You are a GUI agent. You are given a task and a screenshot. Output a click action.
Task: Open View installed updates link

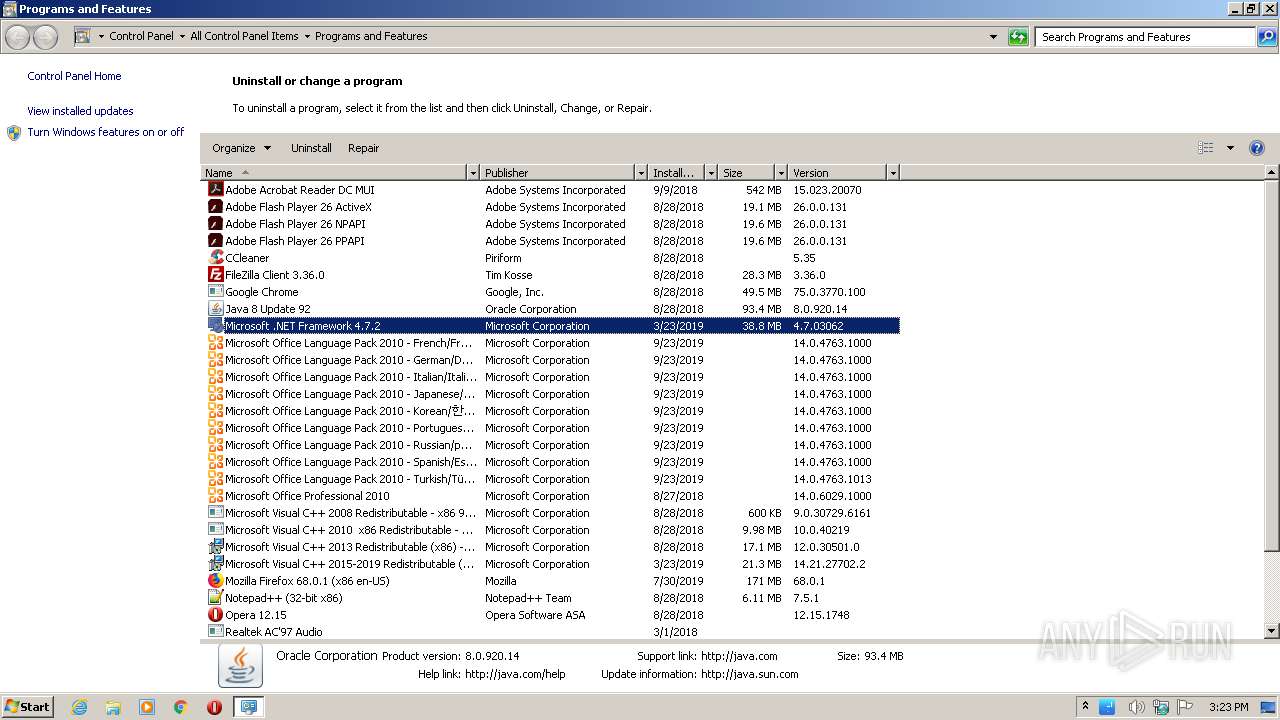tap(80, 111)
